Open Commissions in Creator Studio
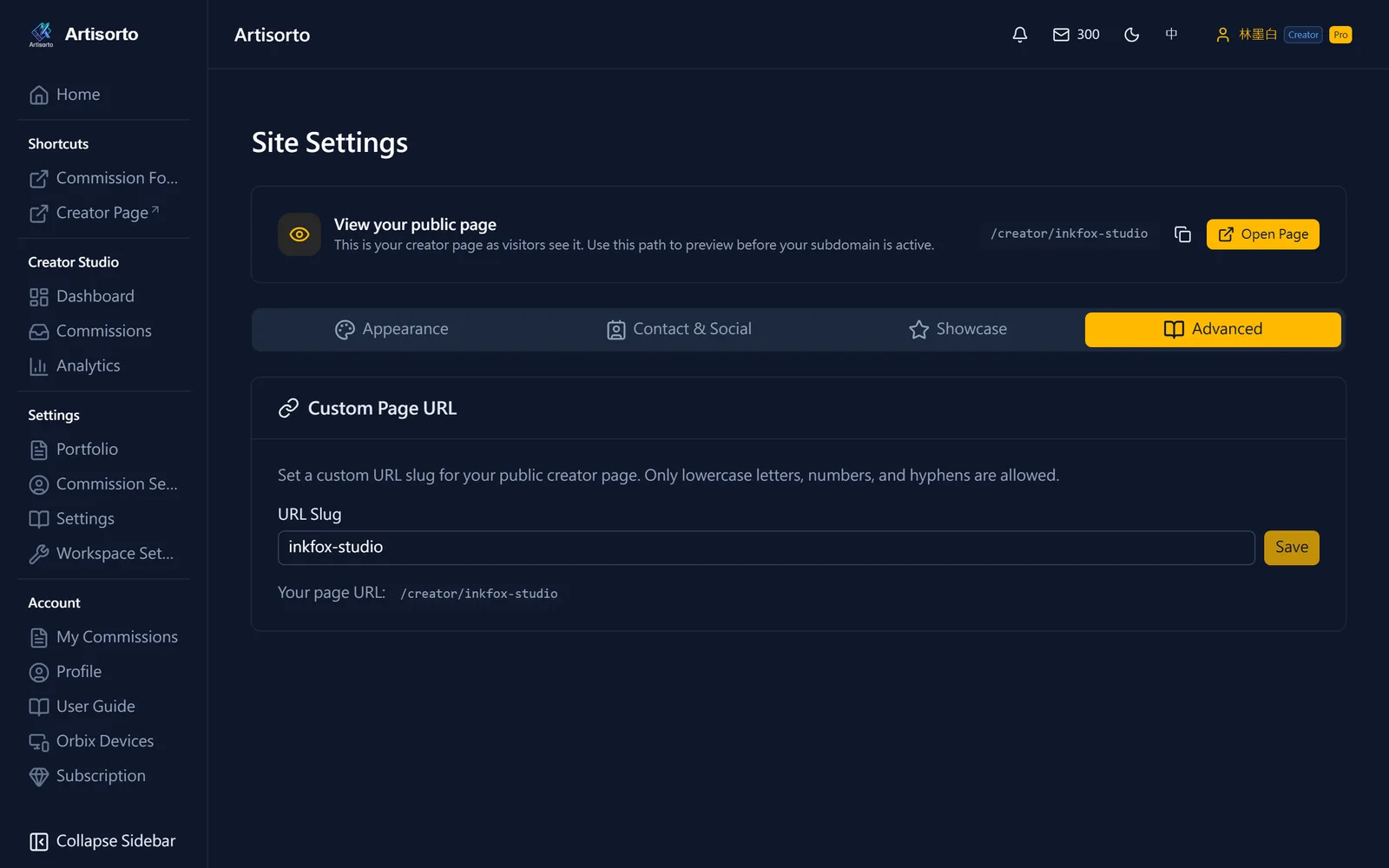1389x868 pixels. coord(104,331)
